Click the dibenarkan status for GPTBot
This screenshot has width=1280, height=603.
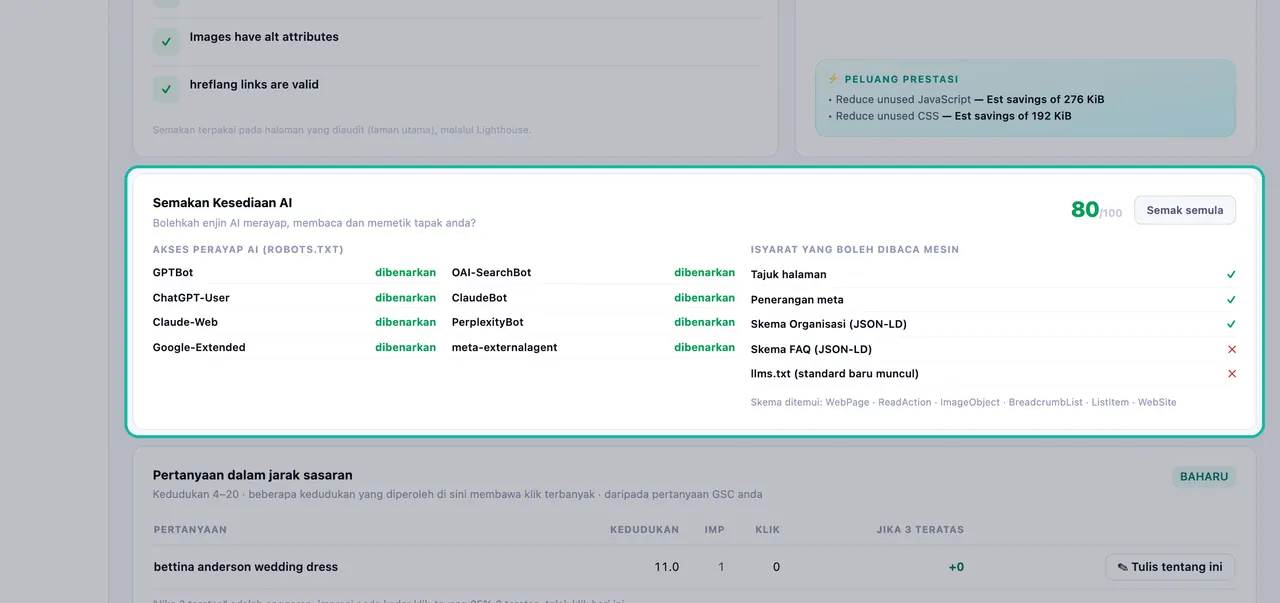406,273
